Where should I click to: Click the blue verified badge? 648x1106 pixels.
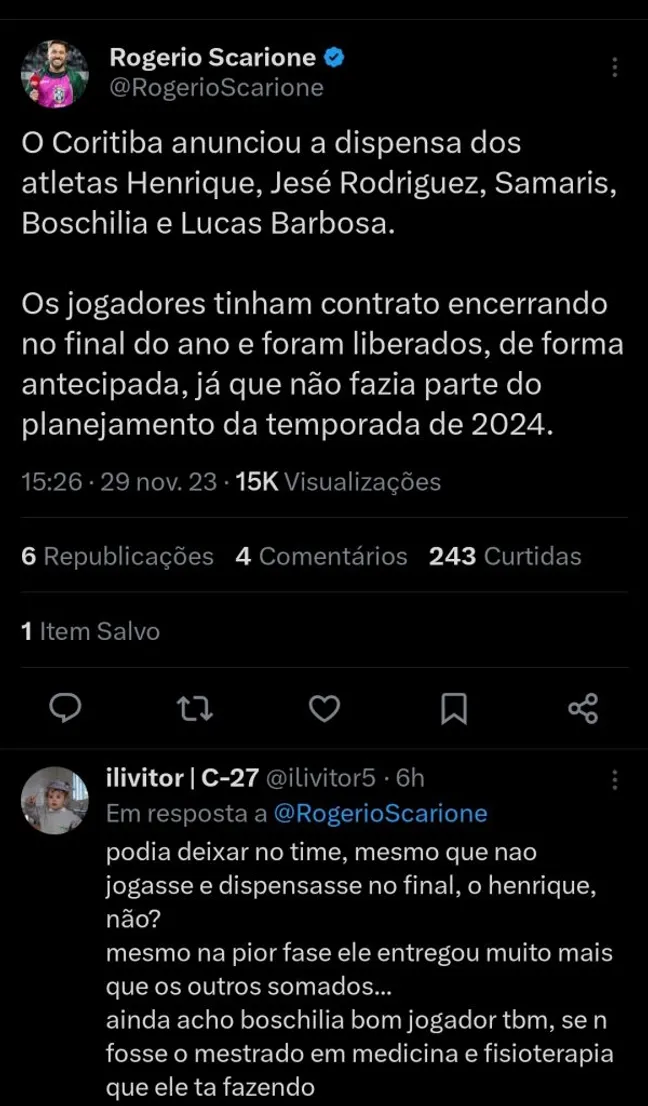click(336, 58)
